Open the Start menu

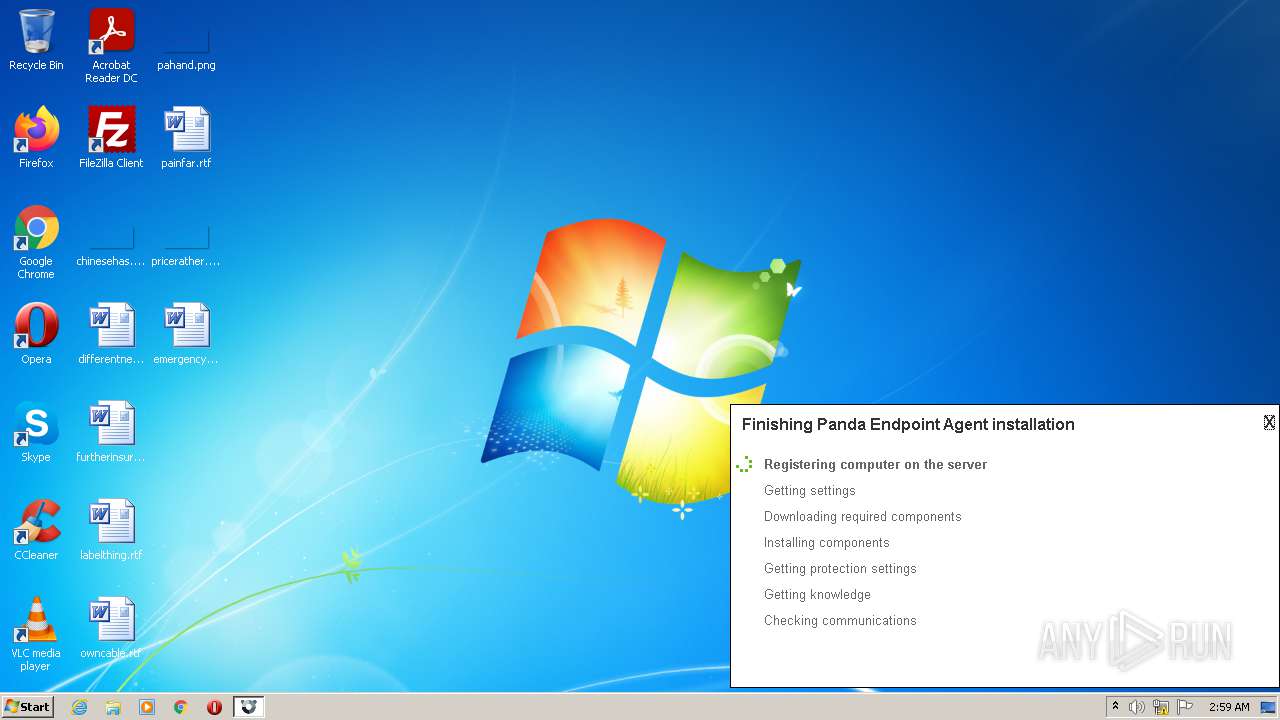(28, 706)
